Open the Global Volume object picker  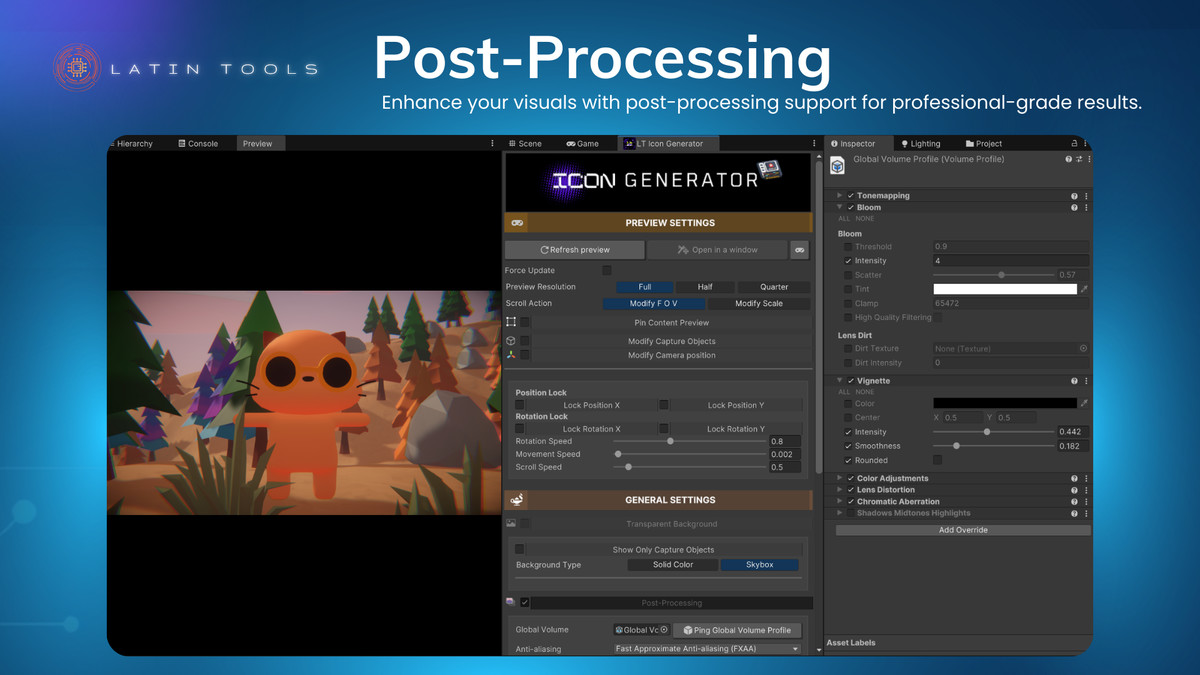pyautogui.click(x=664, y=630)
